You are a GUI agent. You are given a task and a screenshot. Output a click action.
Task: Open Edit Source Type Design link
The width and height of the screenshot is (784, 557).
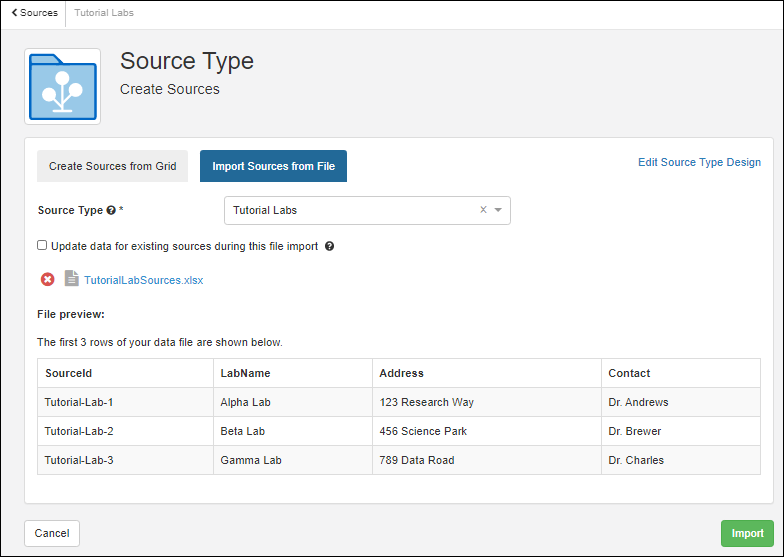699,162
